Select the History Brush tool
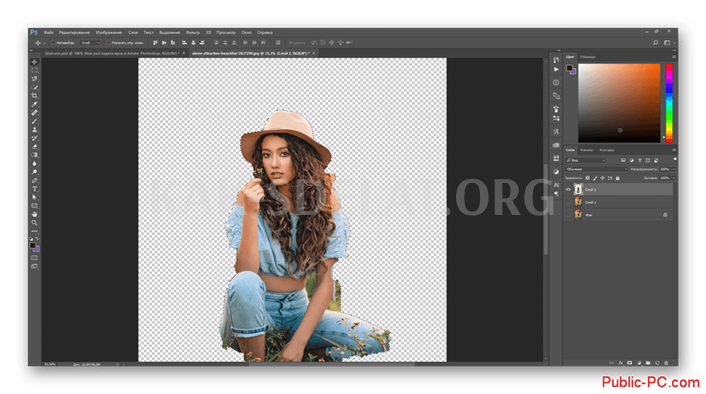 point(35,138)
